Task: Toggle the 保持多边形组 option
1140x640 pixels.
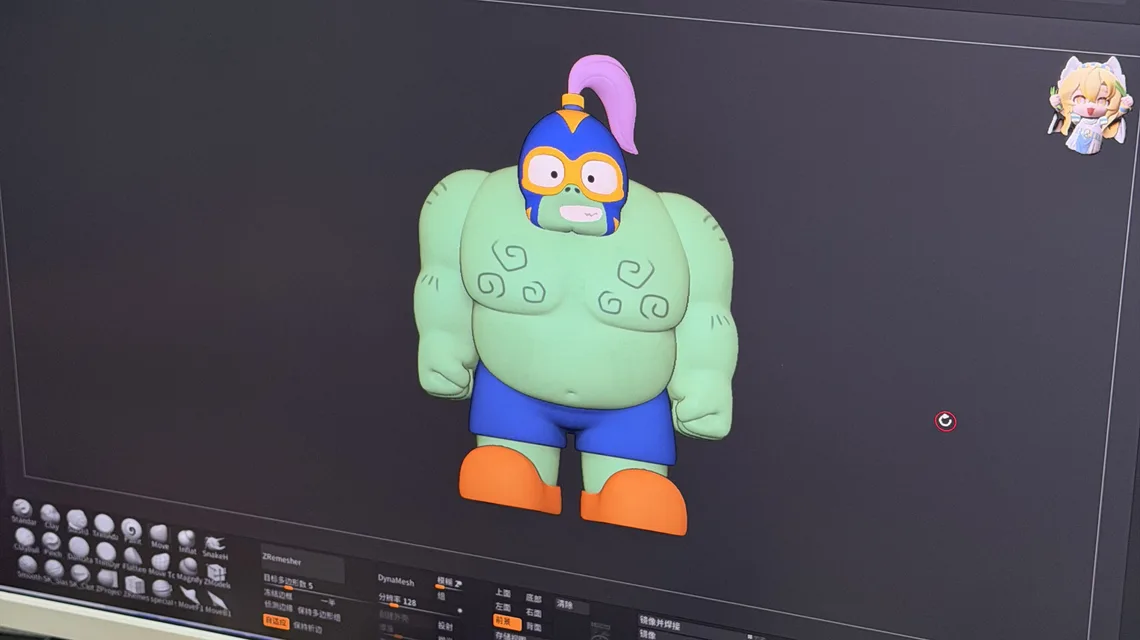Action: pos(318,615)
